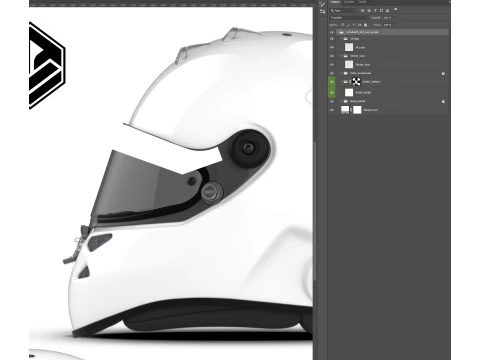480x360 pixels.
Task: Select the highlighted top-level group row
Action: click(x=392, y=32)
